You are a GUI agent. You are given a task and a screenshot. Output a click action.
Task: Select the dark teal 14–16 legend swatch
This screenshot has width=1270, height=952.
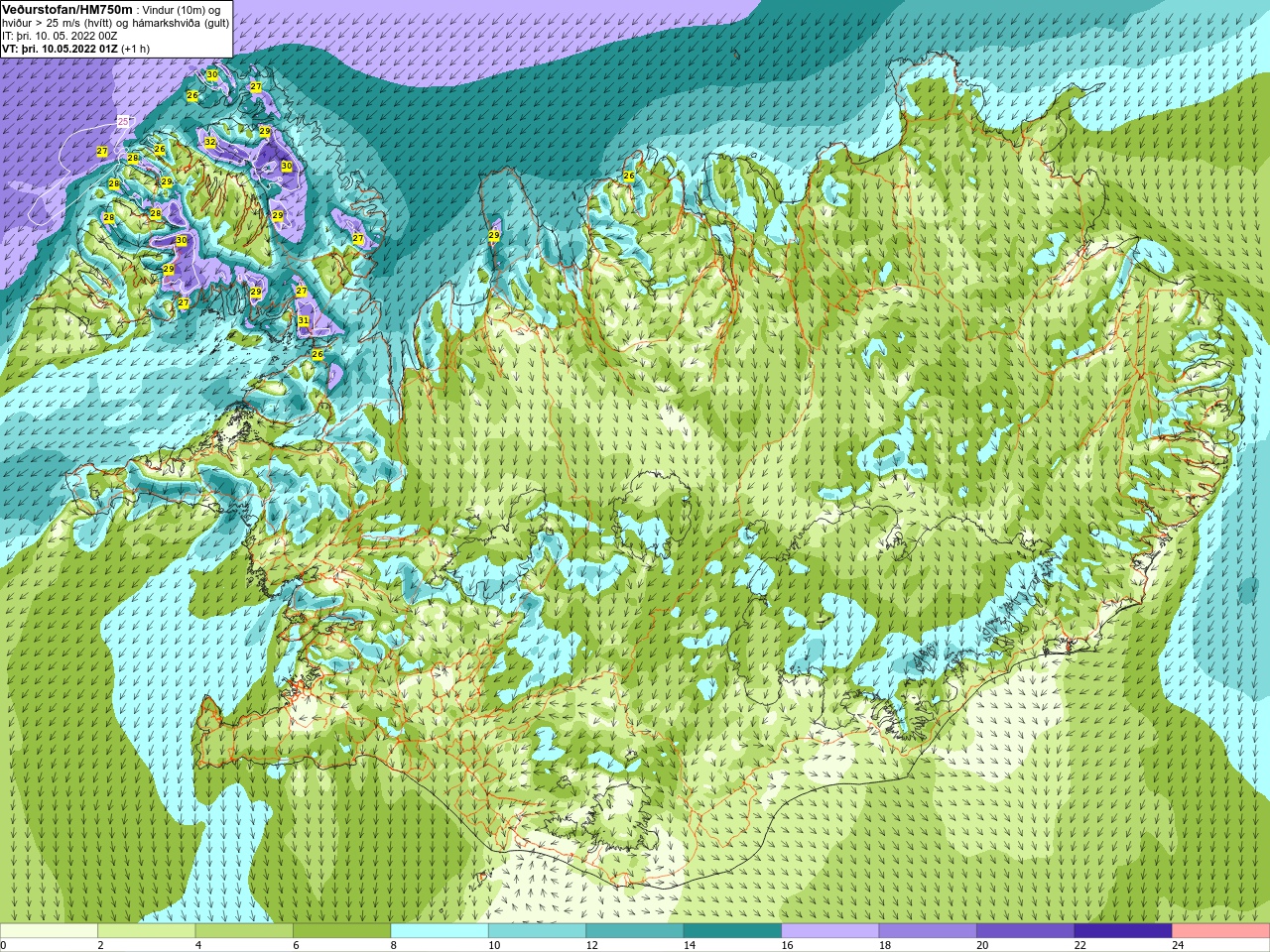(x=732, y=931)
